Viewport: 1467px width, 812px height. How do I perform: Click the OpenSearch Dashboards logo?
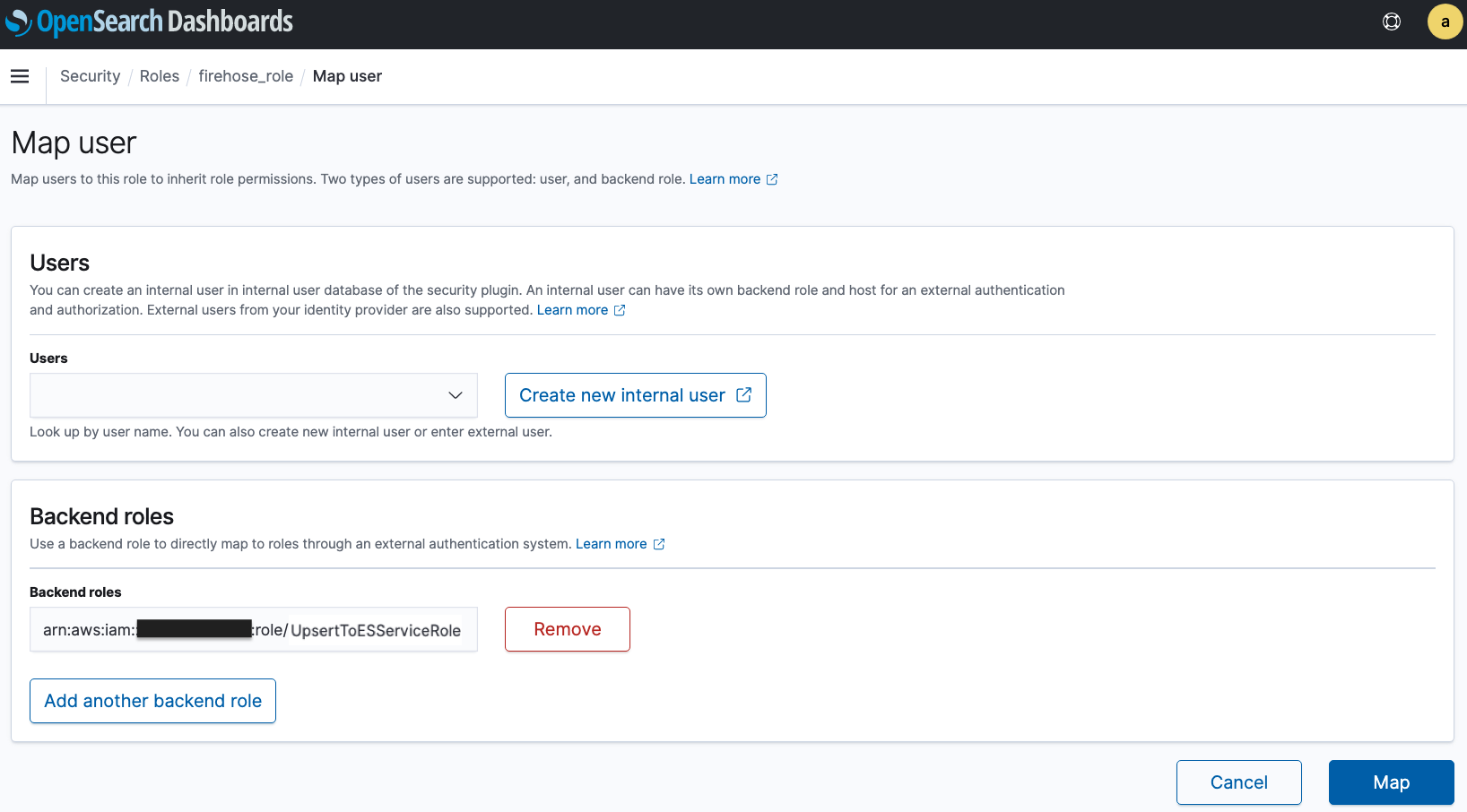149,22
